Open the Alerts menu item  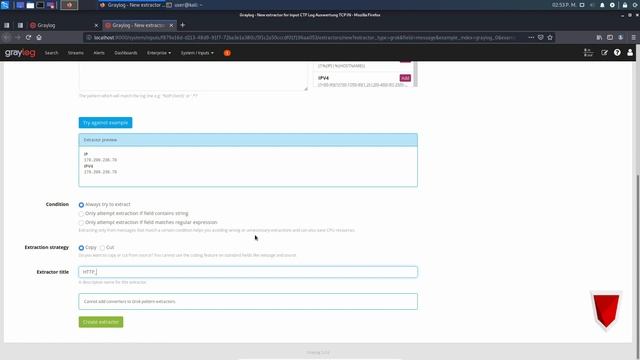99,53
